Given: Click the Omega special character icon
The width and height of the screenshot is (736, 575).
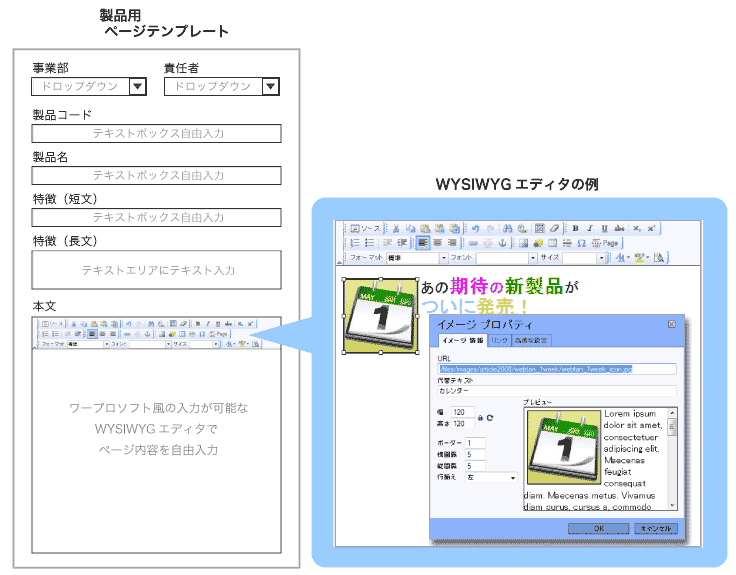Looking at the screenshot, I should point(582,243).
